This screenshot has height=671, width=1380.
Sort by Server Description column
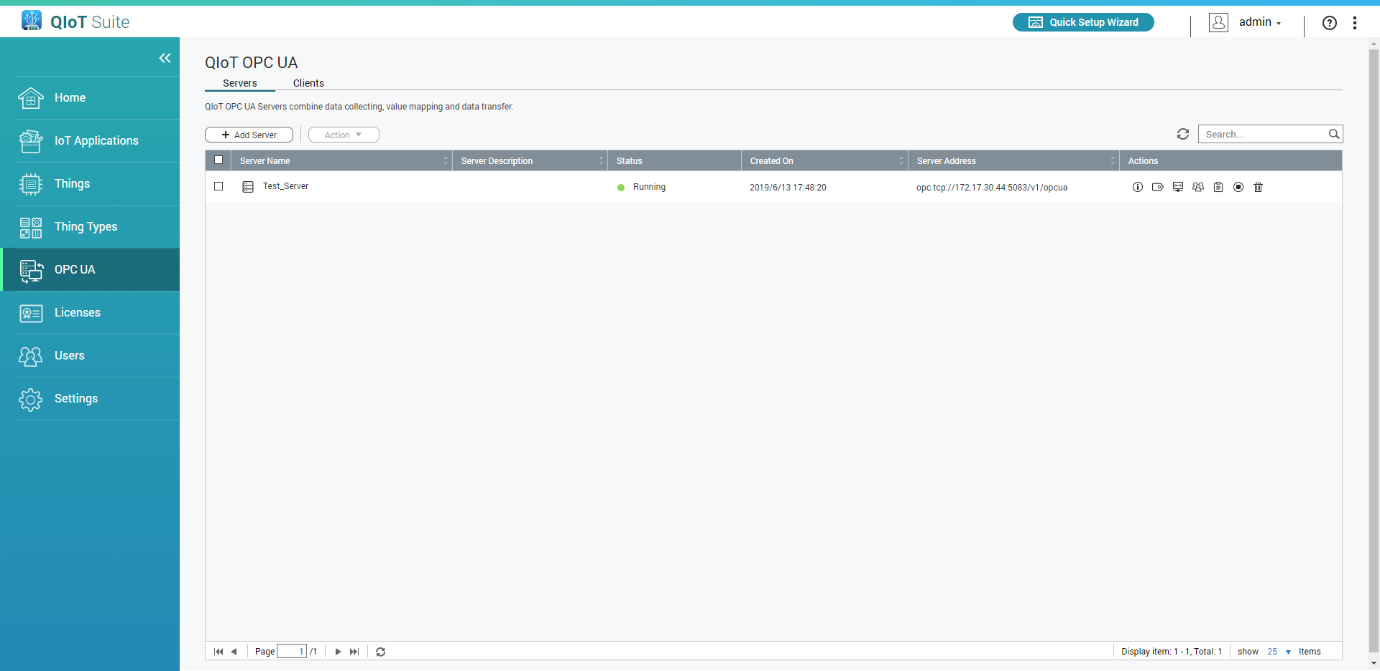click(x=530, y=161)
